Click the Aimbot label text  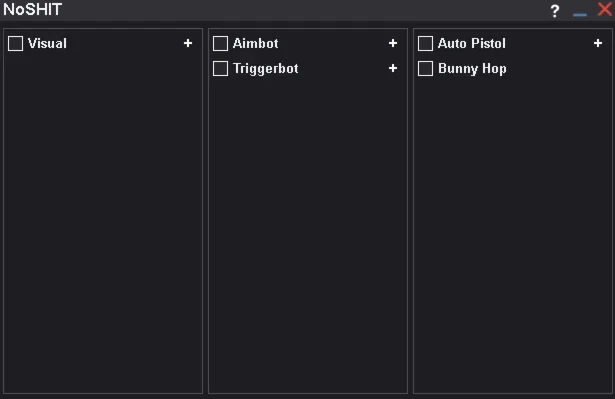point(255,43)
